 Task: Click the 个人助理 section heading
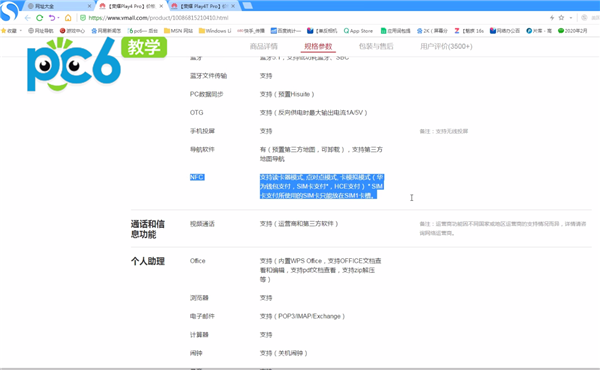(148, 261)
